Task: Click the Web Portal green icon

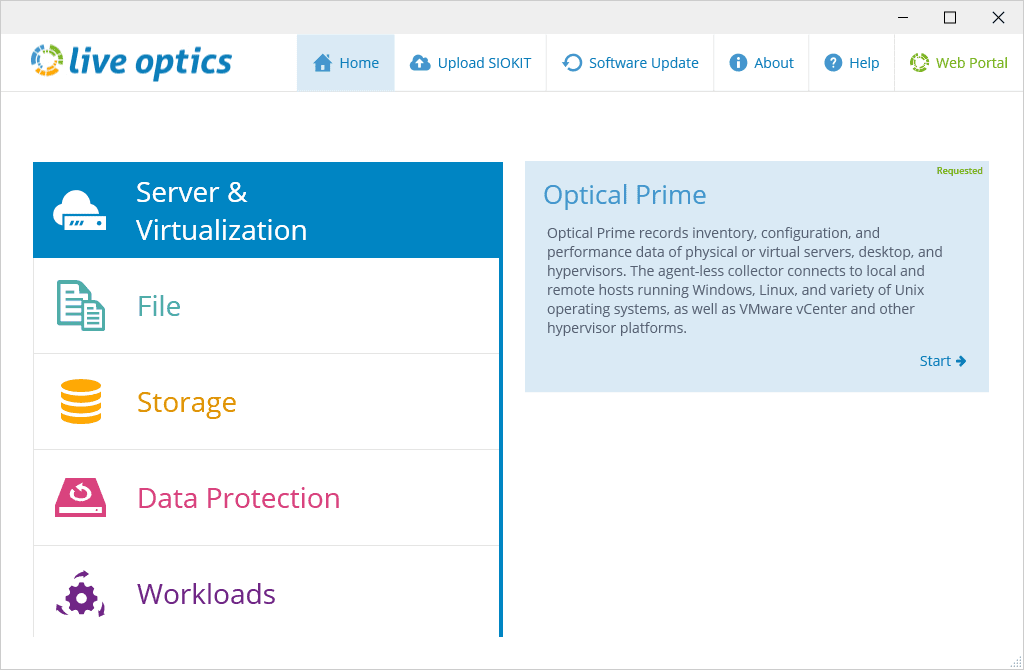Action: [x=919, y=63]
